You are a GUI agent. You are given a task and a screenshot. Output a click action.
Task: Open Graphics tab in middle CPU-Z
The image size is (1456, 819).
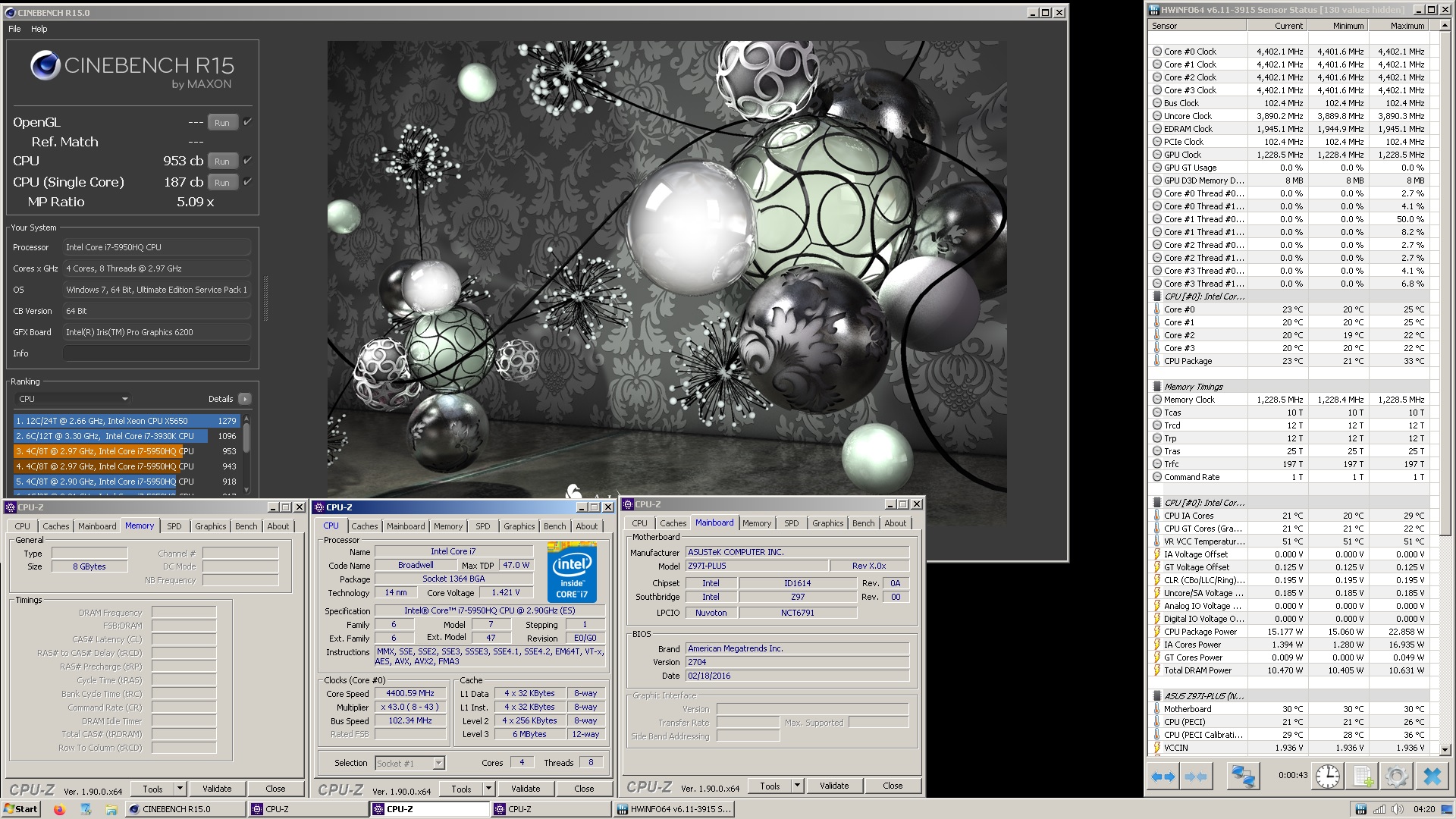[x=519, y=526]
